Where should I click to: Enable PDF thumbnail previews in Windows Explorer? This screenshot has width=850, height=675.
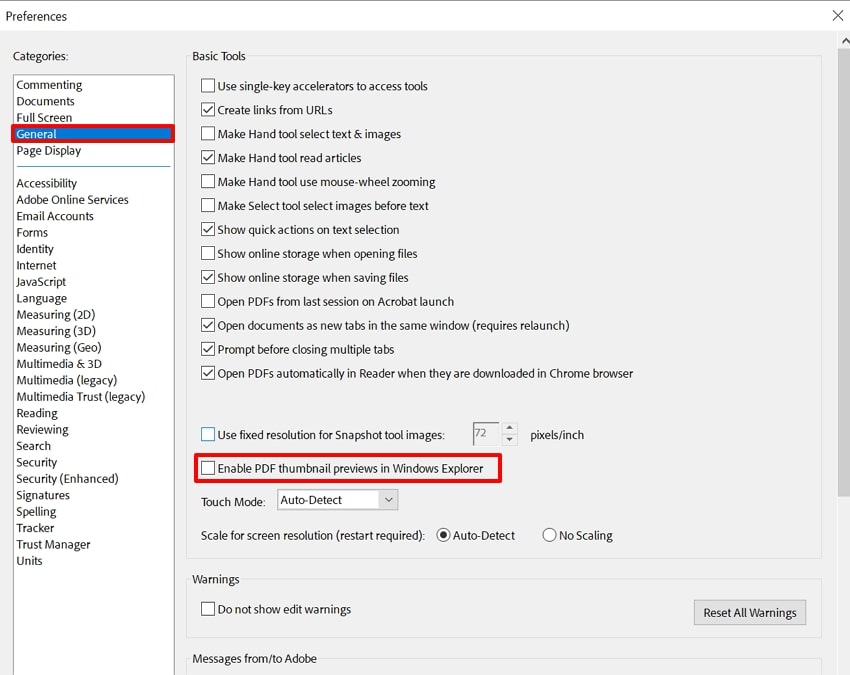[x=208, y=468]
